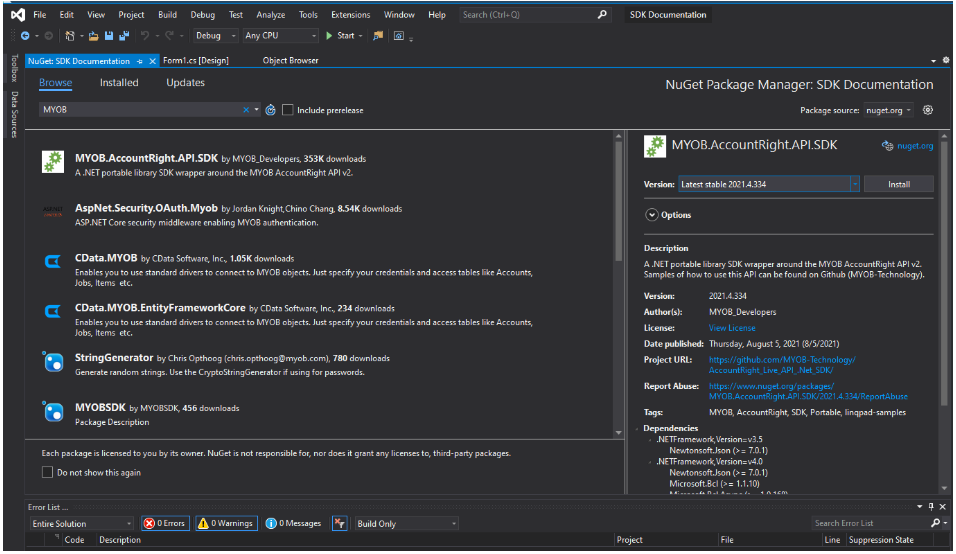Open the nuget.org link in details pane
The image size is (956, 554).
(x=915, y=146)
